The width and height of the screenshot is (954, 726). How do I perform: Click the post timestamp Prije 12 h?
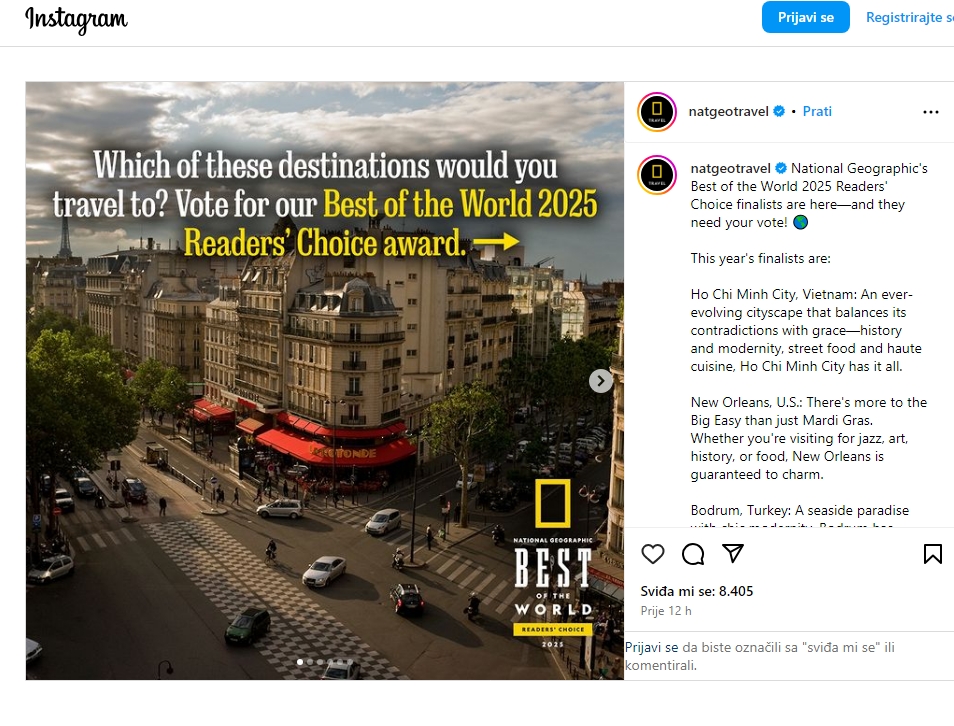[666, 610]
